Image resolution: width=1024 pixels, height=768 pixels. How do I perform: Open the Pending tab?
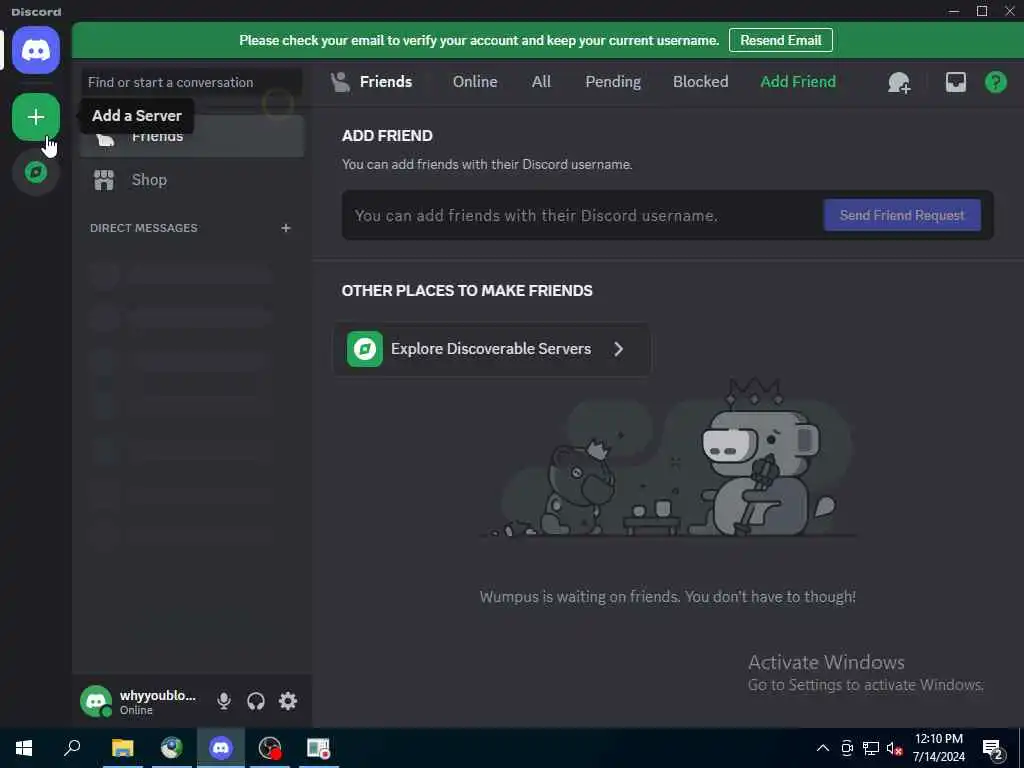pyautogui.click(x=613, y=82)
